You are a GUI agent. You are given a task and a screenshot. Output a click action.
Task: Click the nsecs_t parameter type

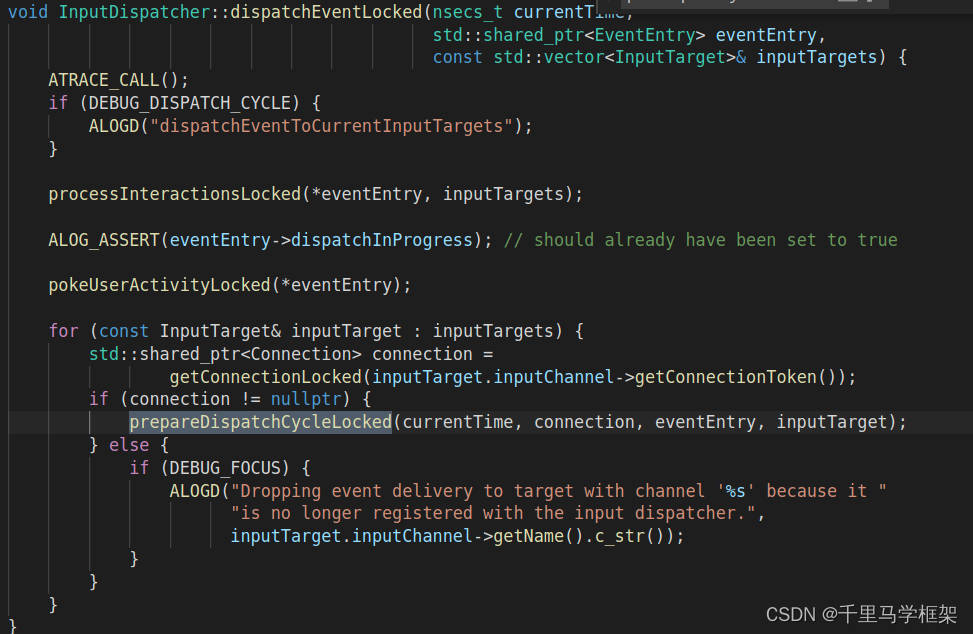468,12
